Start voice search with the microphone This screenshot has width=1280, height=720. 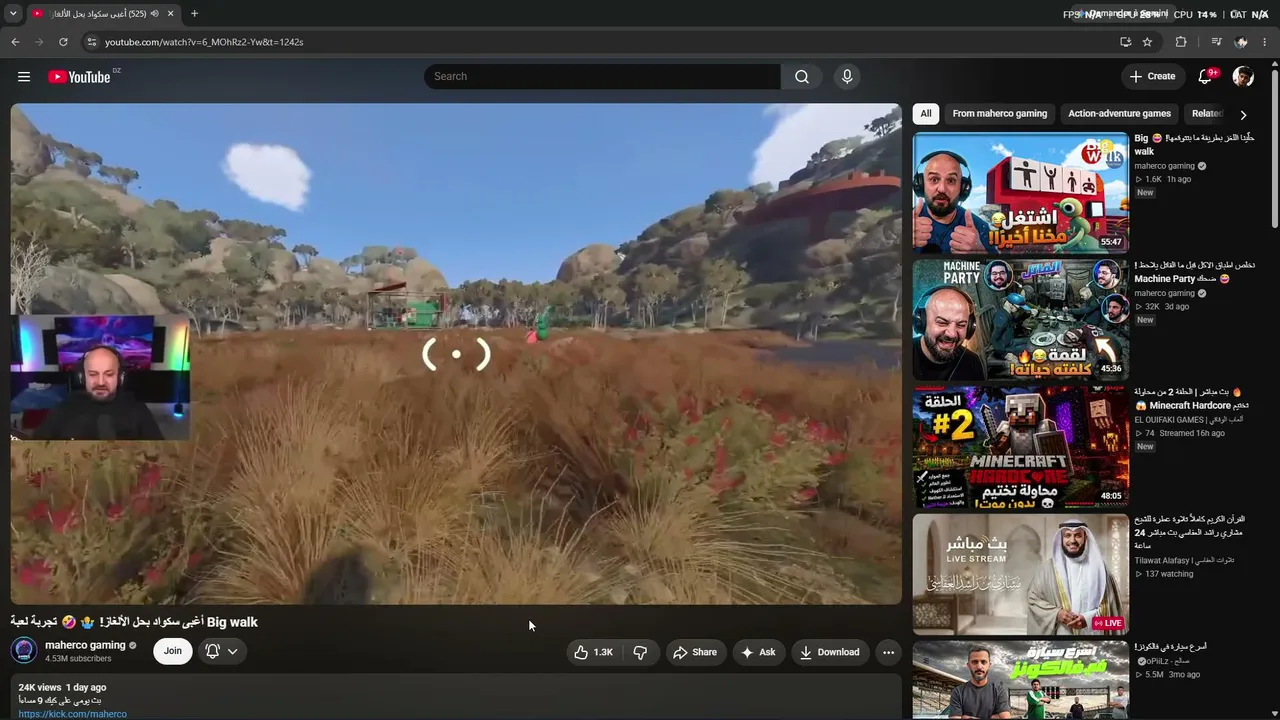847,77
